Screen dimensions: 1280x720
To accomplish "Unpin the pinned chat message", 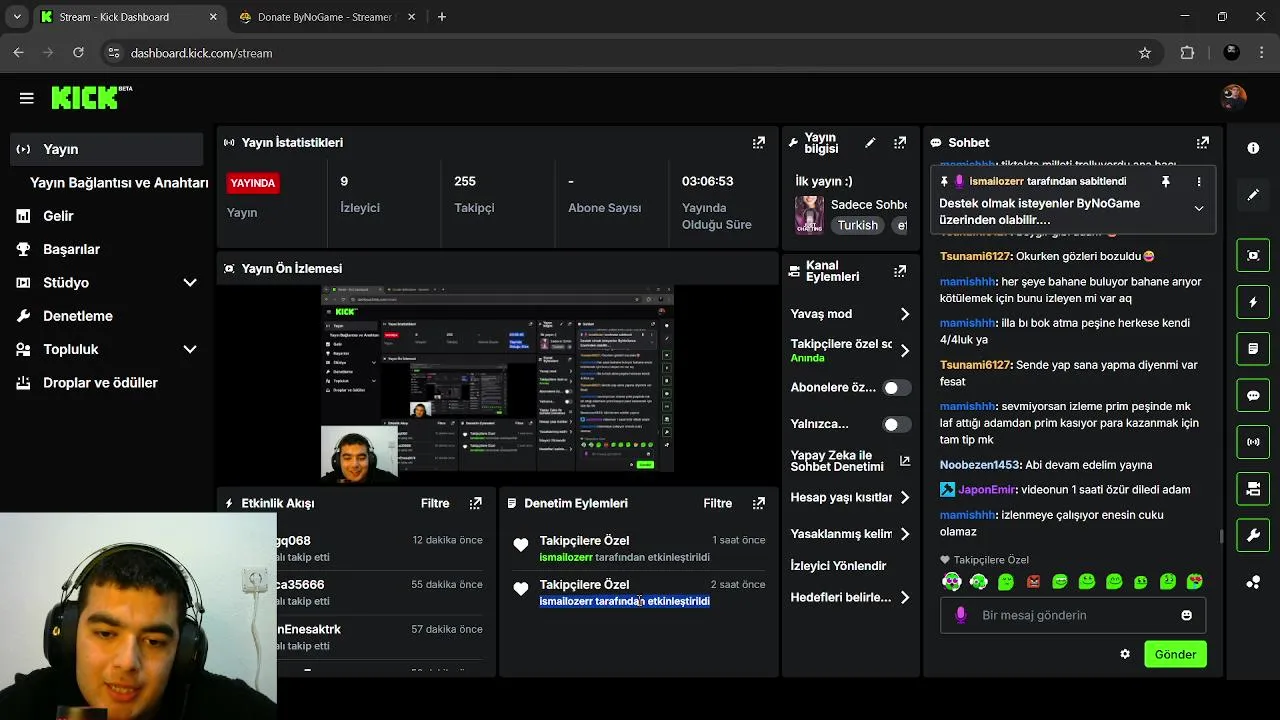I will [x=1165, y=182].
